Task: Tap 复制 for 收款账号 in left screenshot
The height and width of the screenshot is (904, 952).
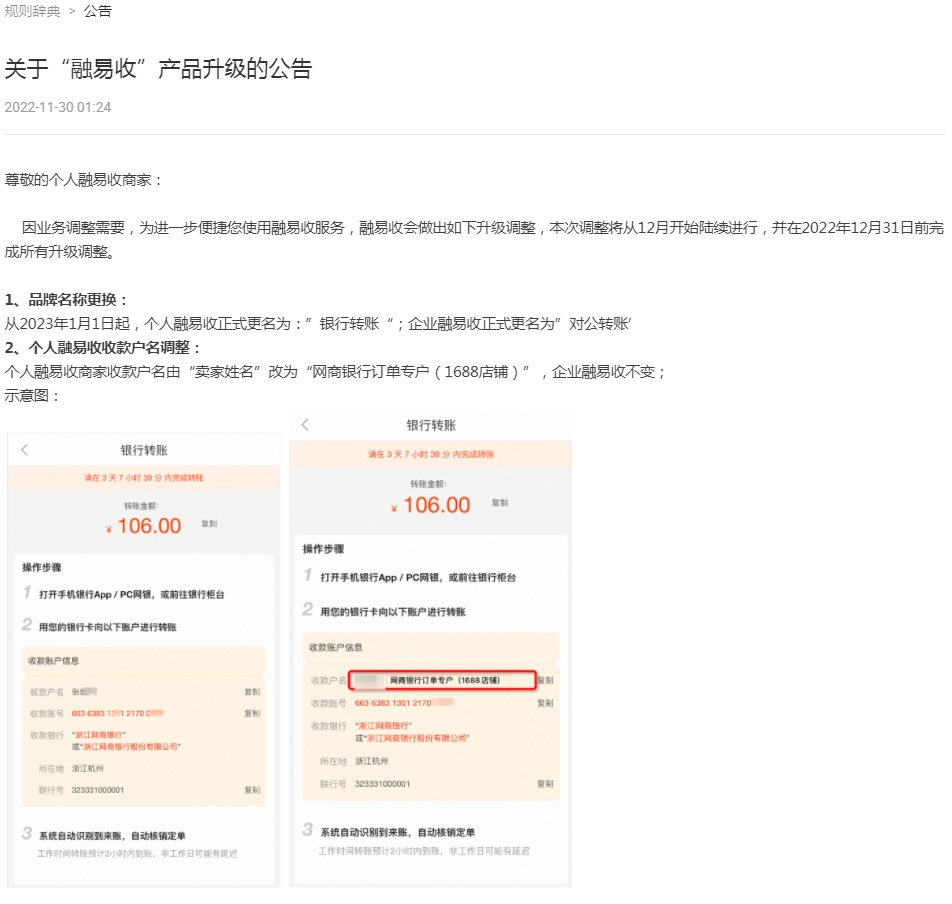Action: coord(252,713)
